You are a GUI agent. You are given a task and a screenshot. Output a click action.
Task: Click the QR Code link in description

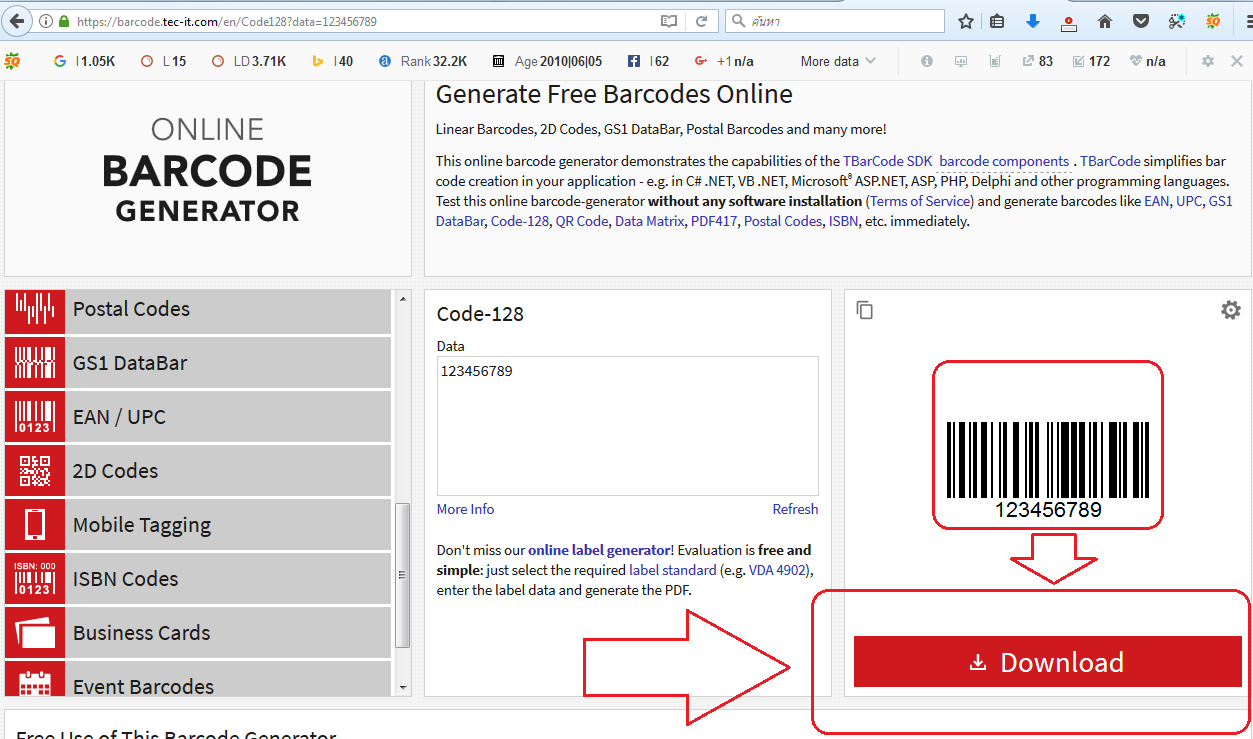tap(582, 221)
